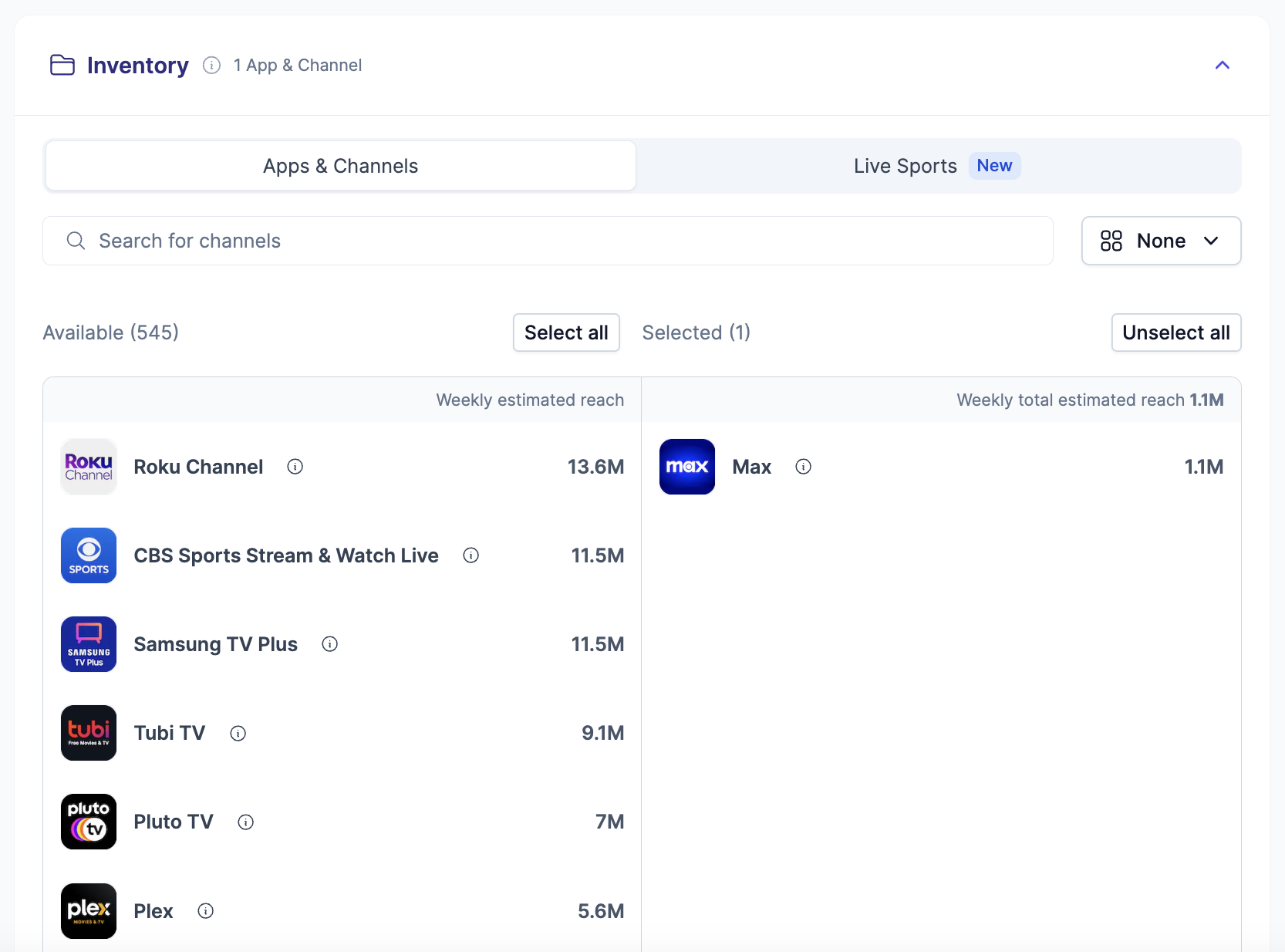Show info for Plex

pyautogui.click(x=205, y=911)
